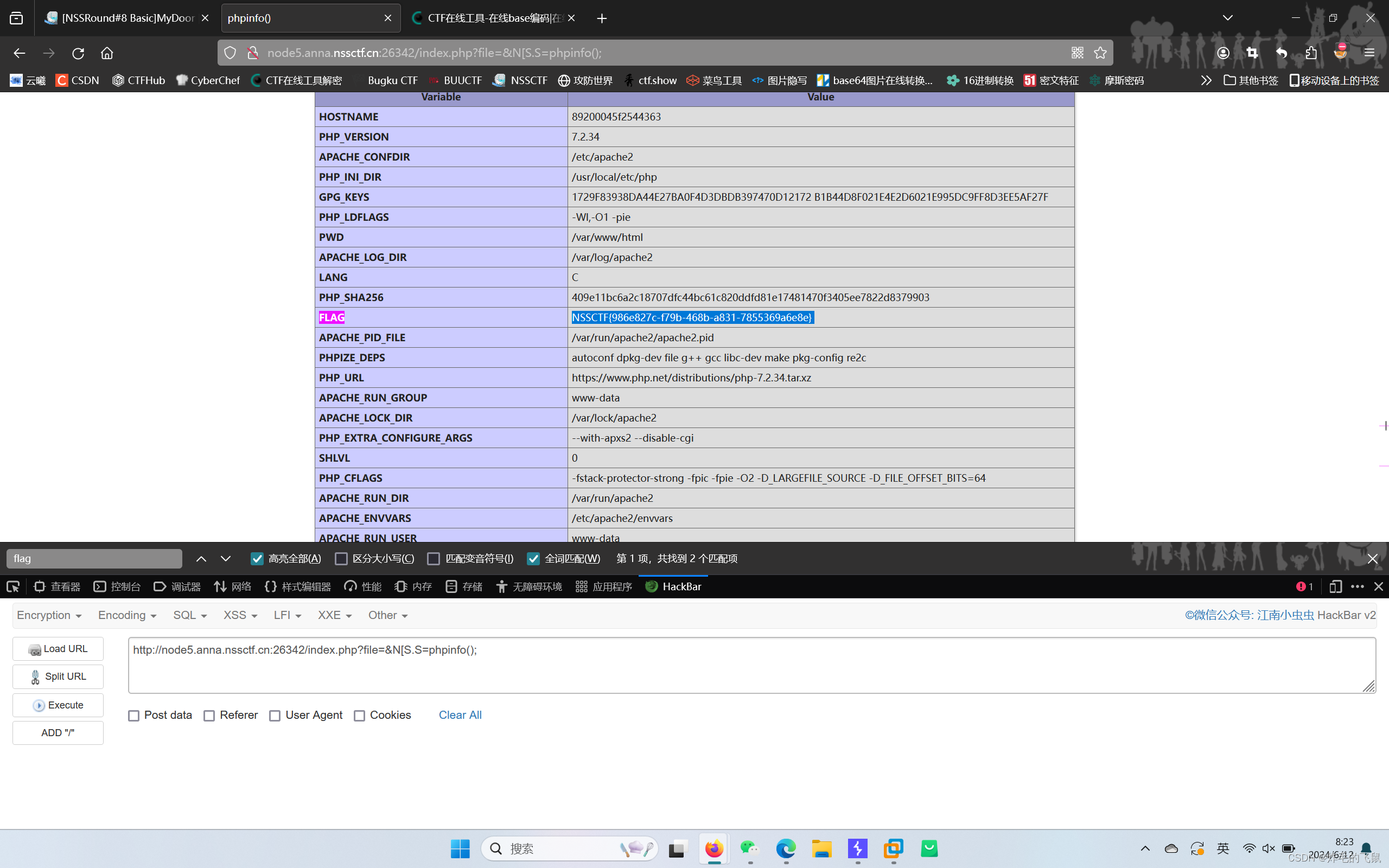Bookmark this page with the star icon
The image size is (1389, 868).
(1100, 53)
